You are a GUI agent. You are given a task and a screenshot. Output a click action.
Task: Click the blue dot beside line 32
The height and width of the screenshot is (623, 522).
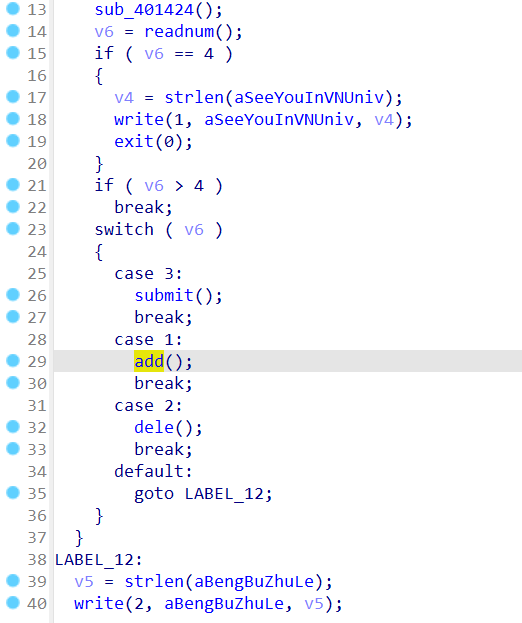[13, 426]
